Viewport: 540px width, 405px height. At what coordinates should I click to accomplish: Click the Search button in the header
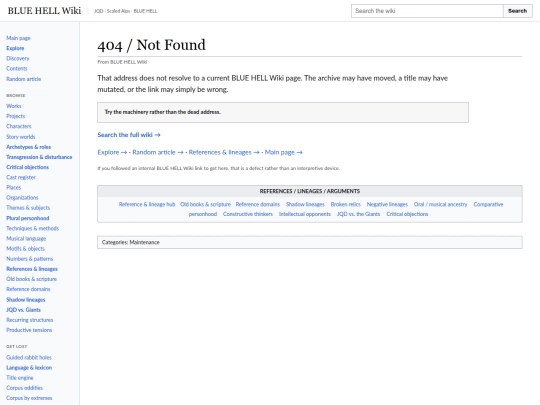tap(518, 11)
